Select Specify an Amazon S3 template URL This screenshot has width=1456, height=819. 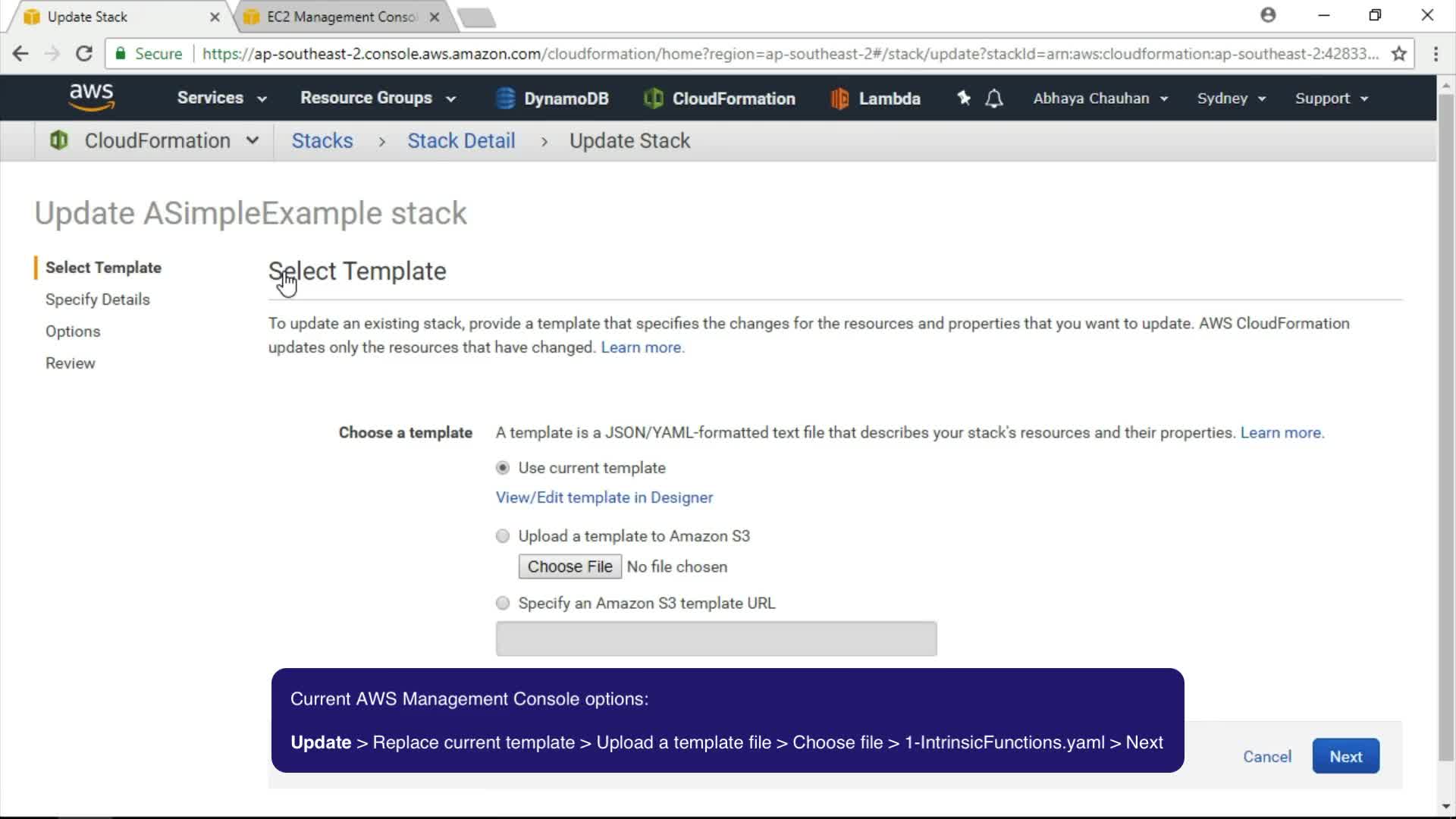coord(503,604)
